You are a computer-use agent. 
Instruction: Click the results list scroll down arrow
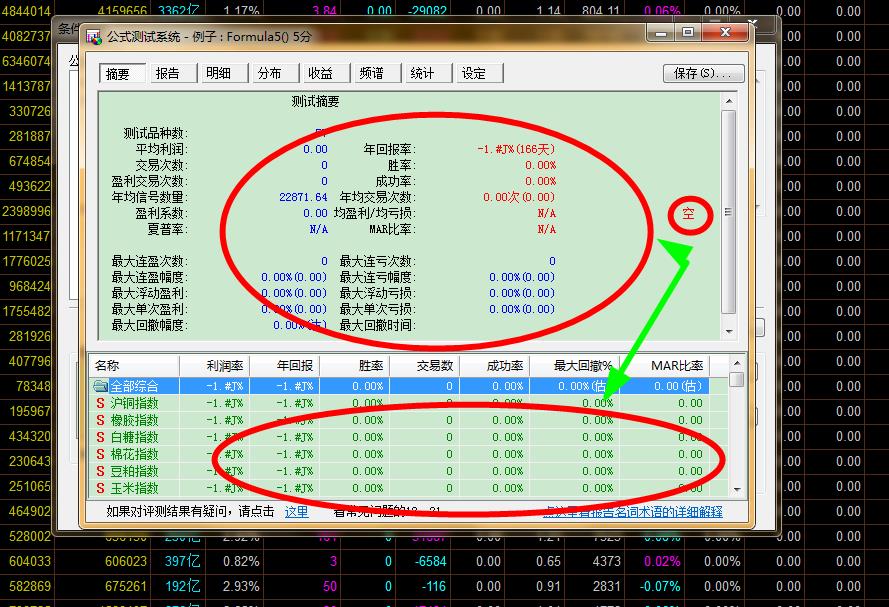(x=736, y=489)
